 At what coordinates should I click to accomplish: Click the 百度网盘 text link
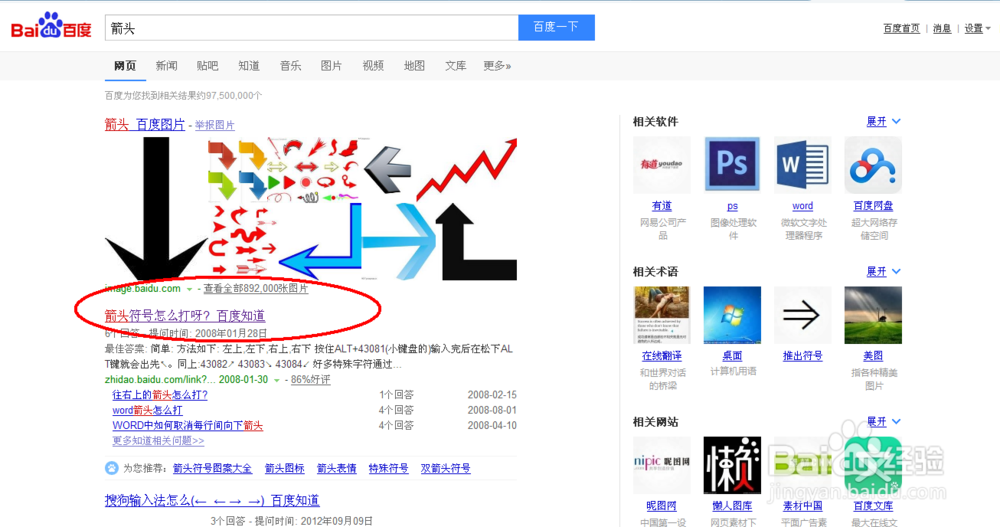click(873, 206)
